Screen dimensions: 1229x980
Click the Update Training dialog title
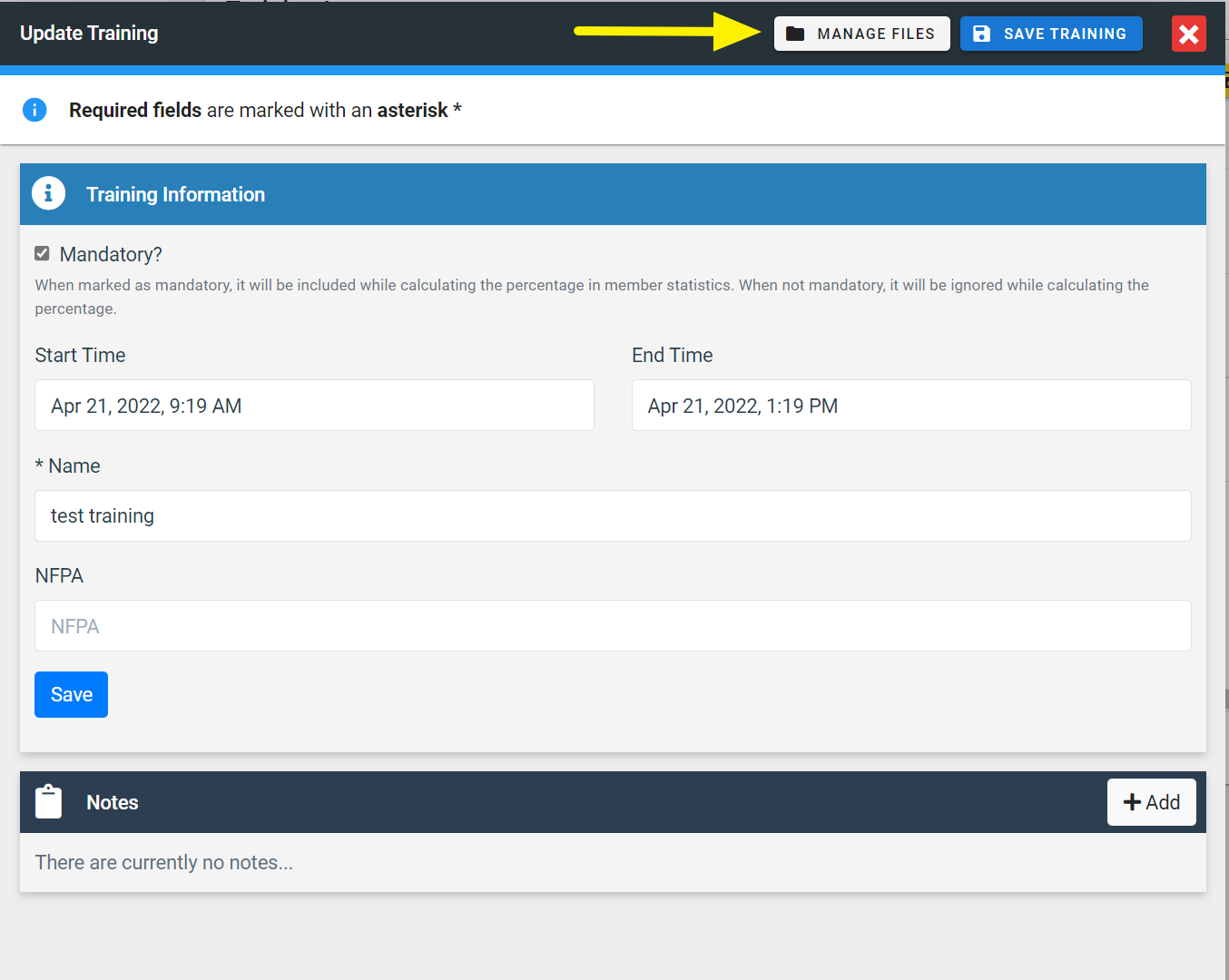89,34
